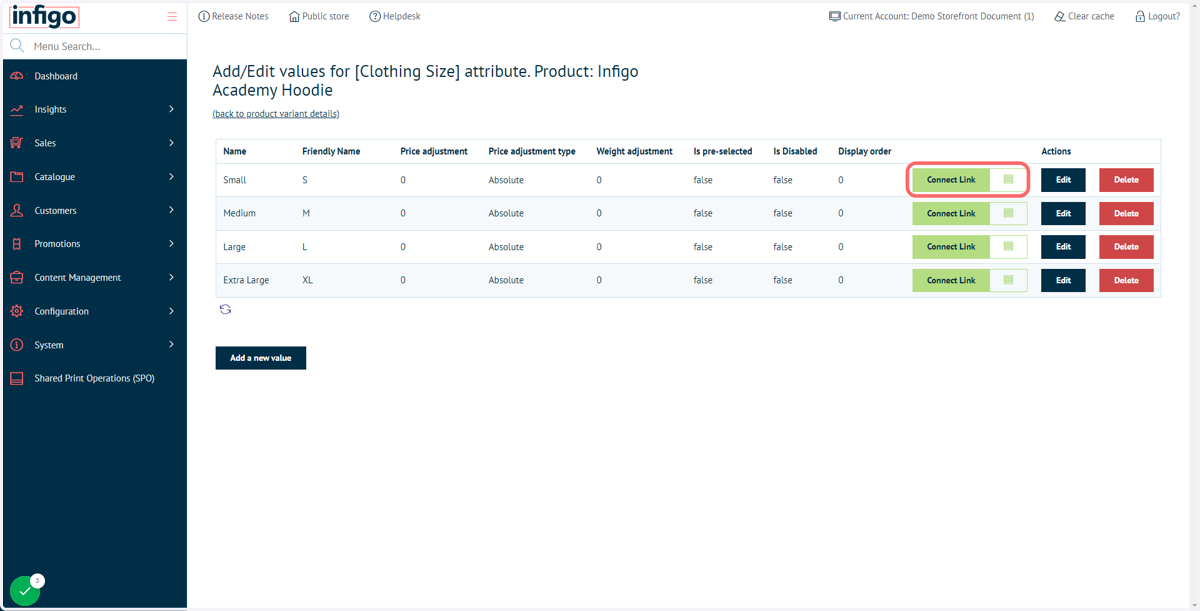Viewport: 1200px width, 611px height.
Task: Click Connect Link for Extra Large
Action: [951, 280]
